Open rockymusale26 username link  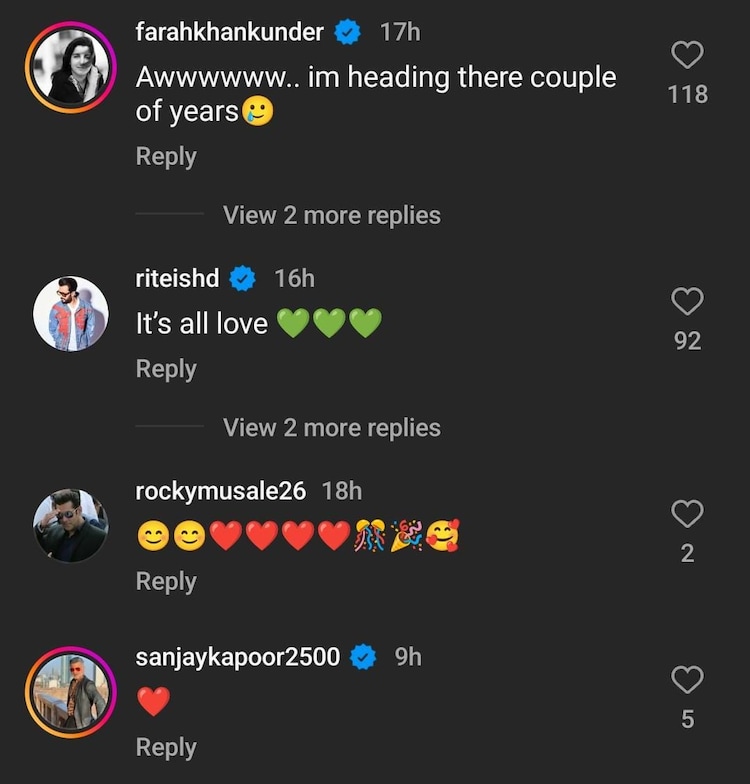[x=220, y=491]
